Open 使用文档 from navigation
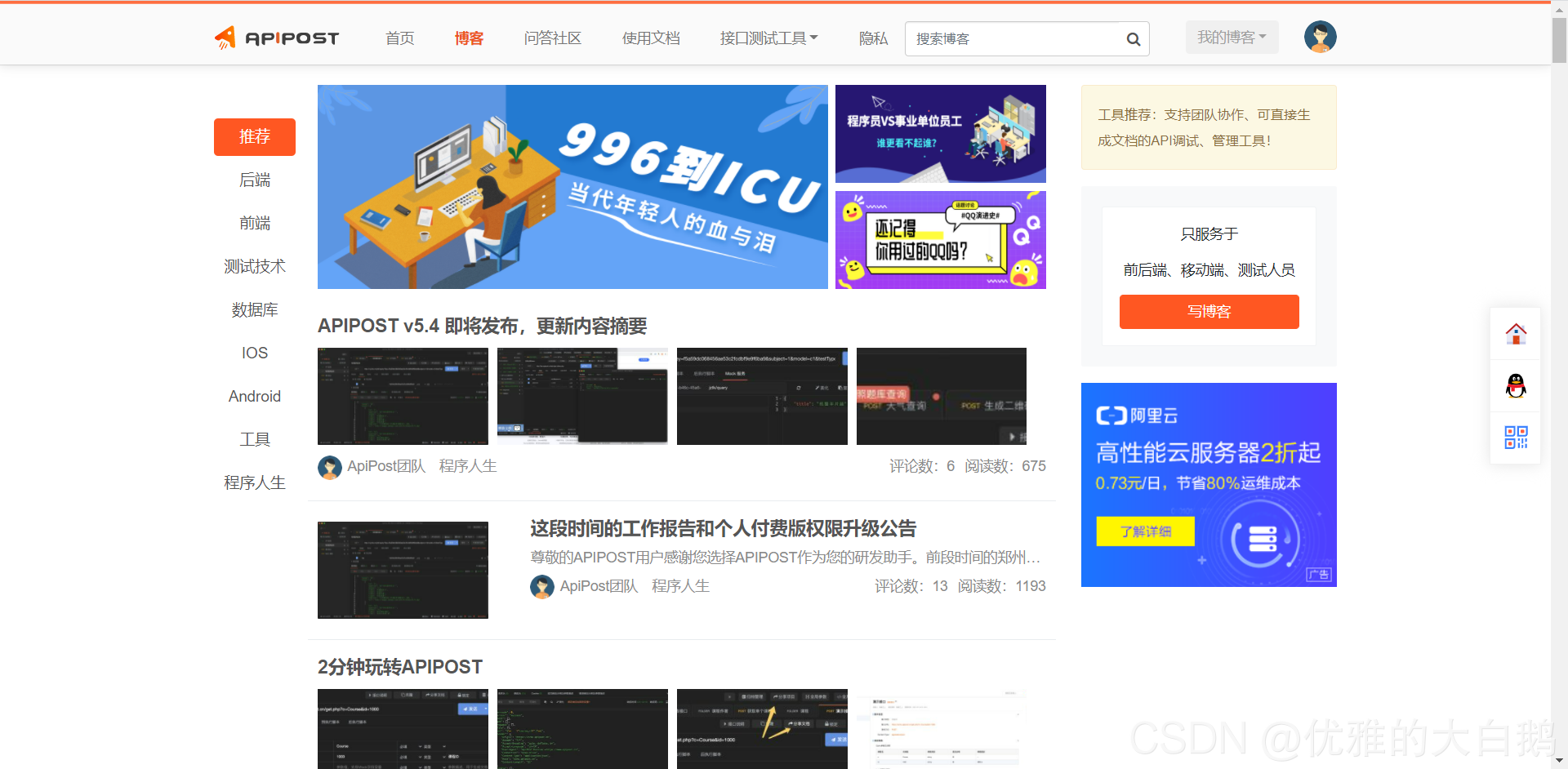Viewport: 1568px width, 769px height. [x=651, y=38]
